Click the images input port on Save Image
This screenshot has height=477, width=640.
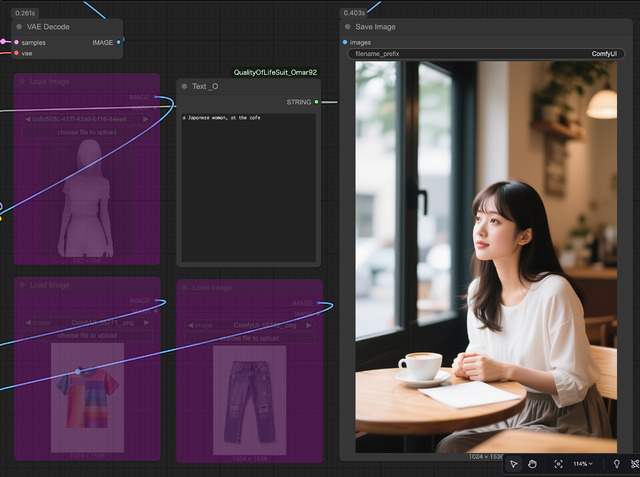(x=345, y=42)
